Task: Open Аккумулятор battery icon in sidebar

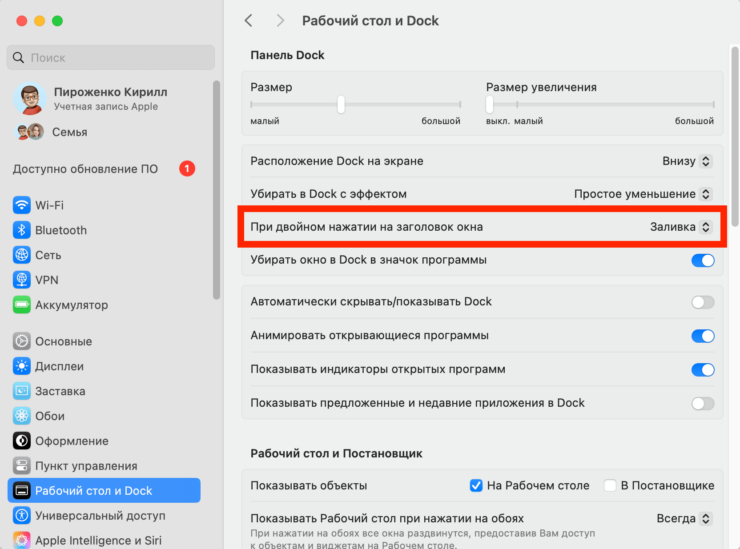Action: (21, 305)
